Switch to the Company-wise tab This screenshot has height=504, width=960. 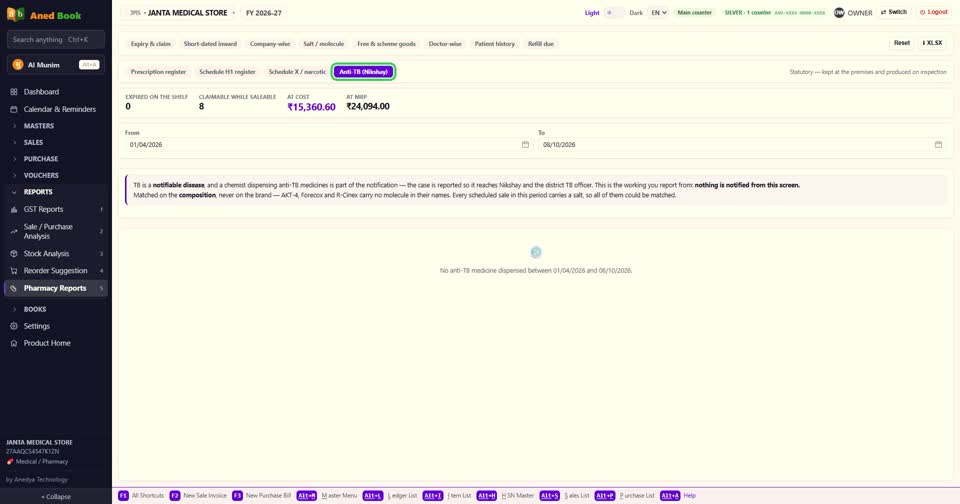click(270, 43)
